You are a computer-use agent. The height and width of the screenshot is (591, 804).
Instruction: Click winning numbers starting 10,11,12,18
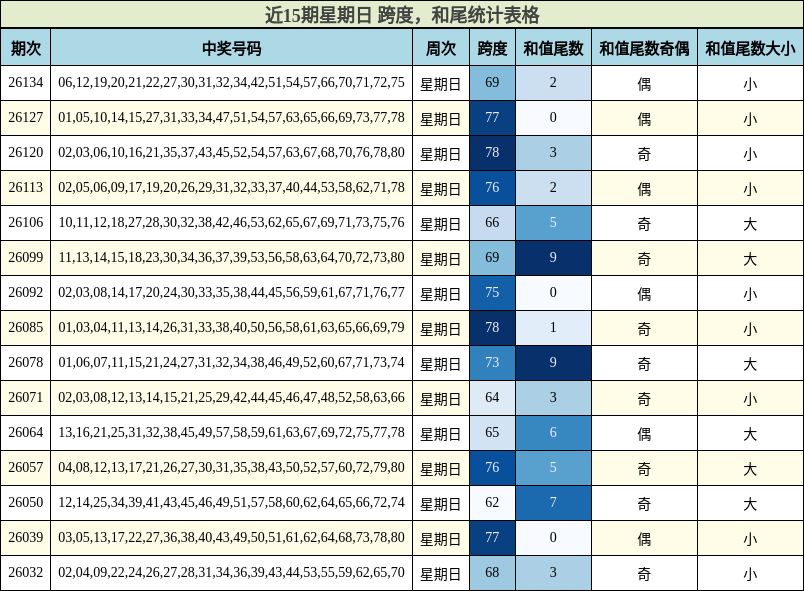pyautogui.click(x=231, y=222)
